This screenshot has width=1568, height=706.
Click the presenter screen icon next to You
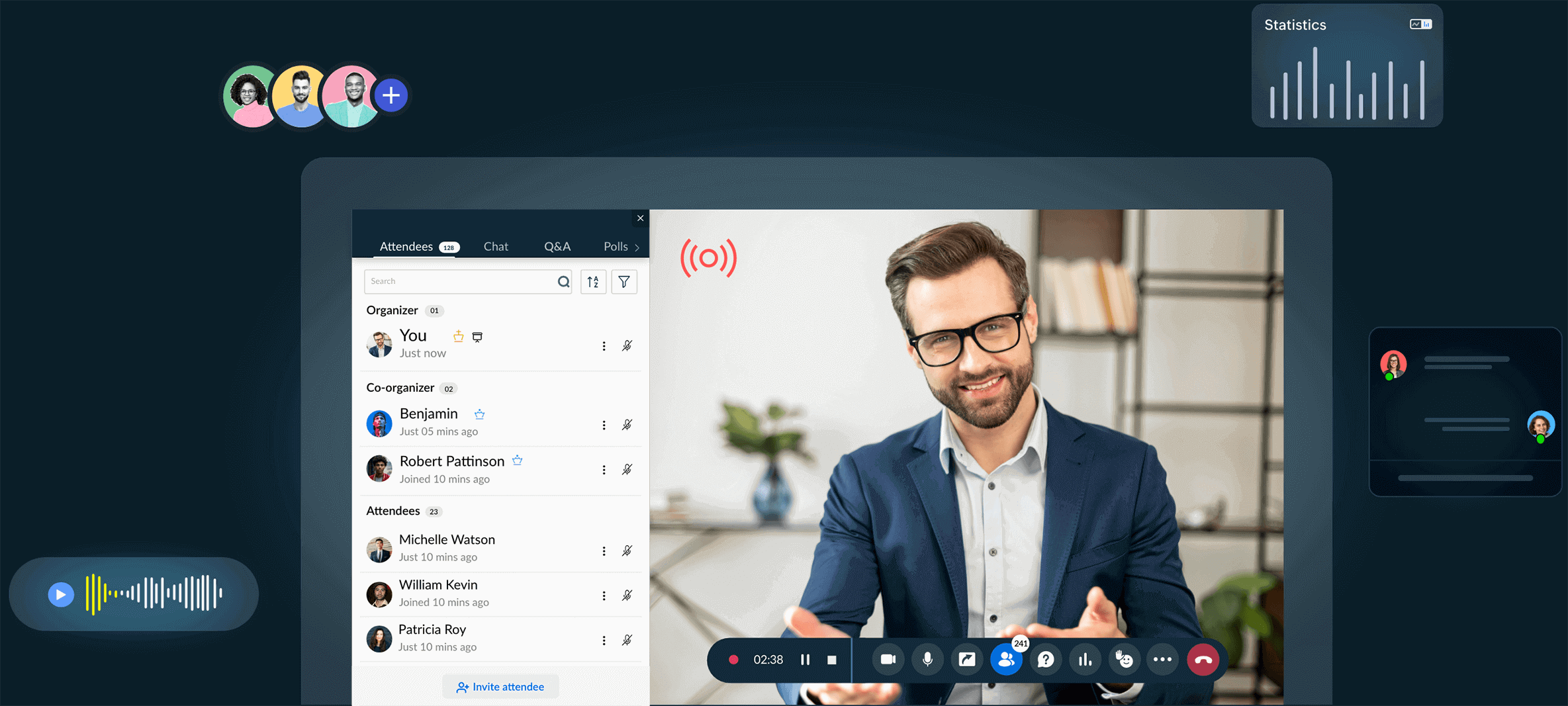click(477, 337)
